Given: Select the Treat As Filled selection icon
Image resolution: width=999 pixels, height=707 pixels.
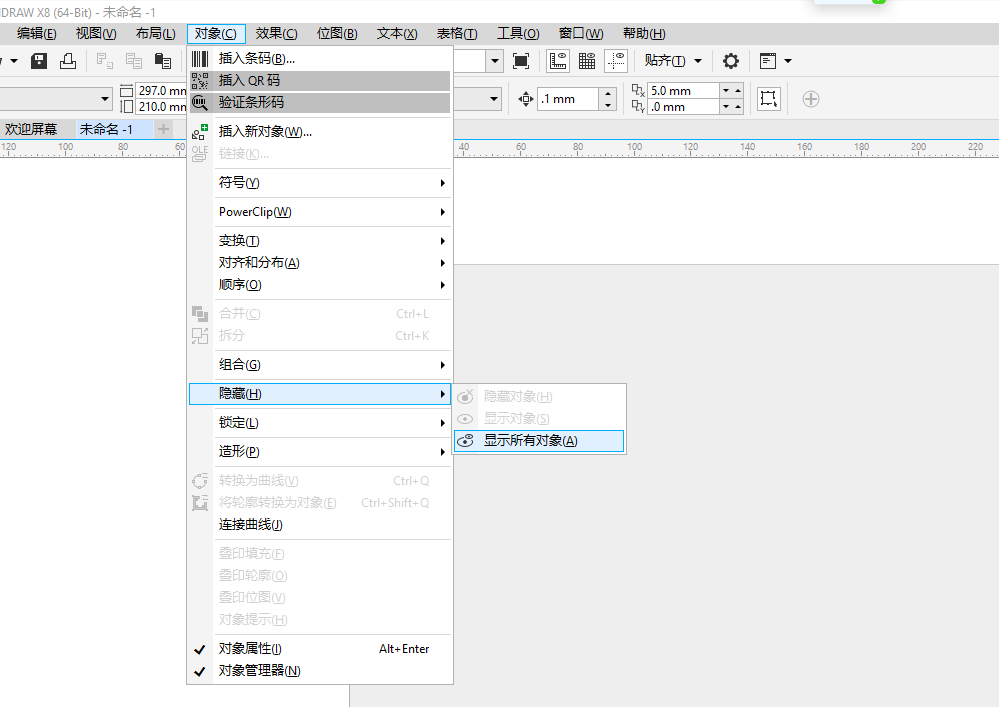Looking at the screenshot, I should [x=521, y=60].
